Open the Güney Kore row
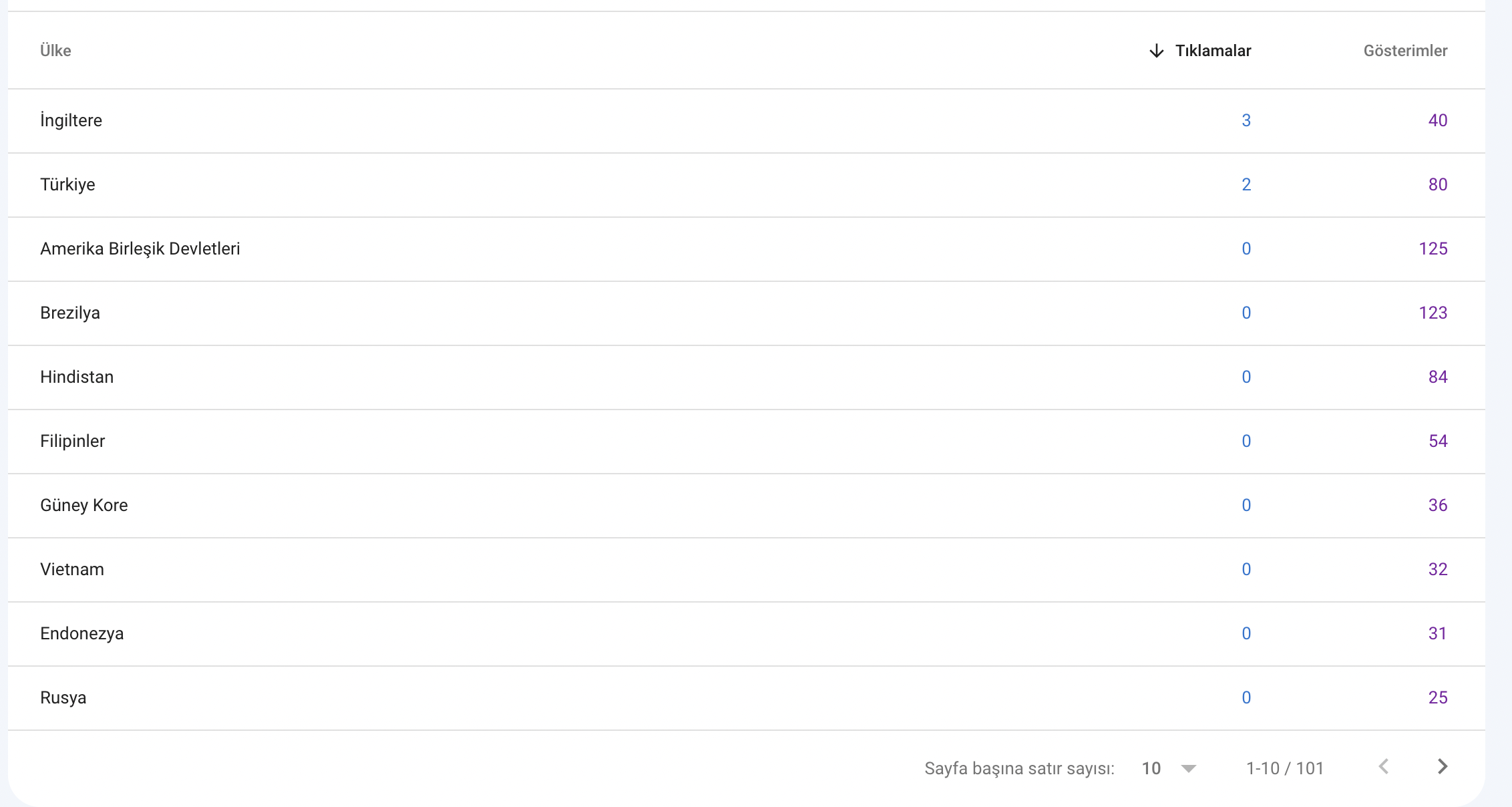1512x807 pixels. [x=747, y=506]
